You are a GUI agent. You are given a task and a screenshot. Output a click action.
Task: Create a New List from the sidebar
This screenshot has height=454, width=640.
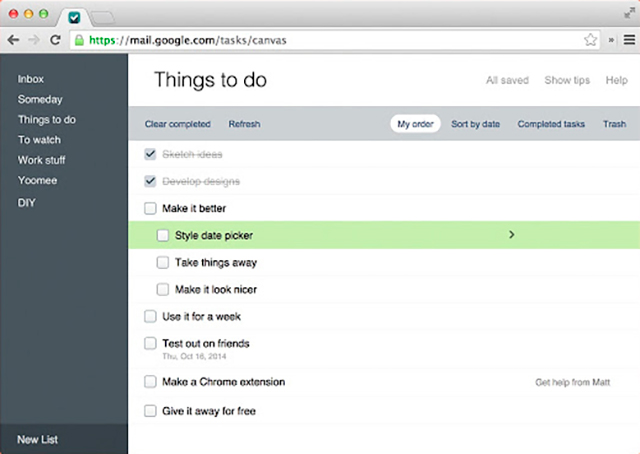pos(38,439)
